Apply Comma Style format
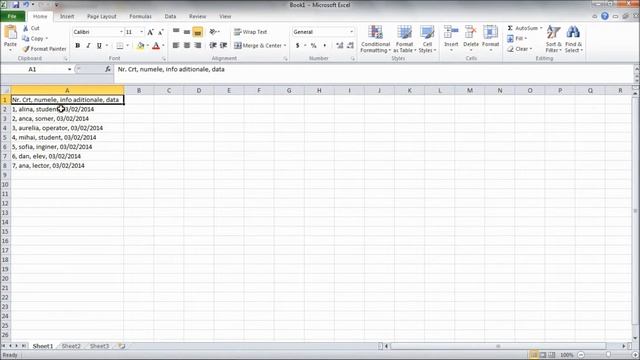 (x=324, y=45)
